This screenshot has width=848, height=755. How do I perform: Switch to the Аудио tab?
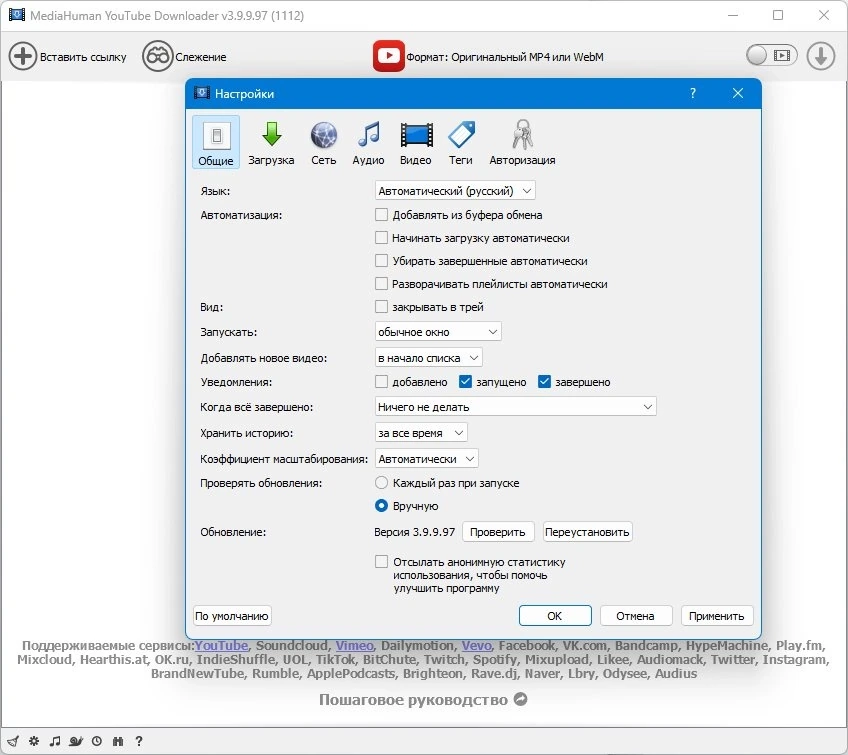click(368, 143)
